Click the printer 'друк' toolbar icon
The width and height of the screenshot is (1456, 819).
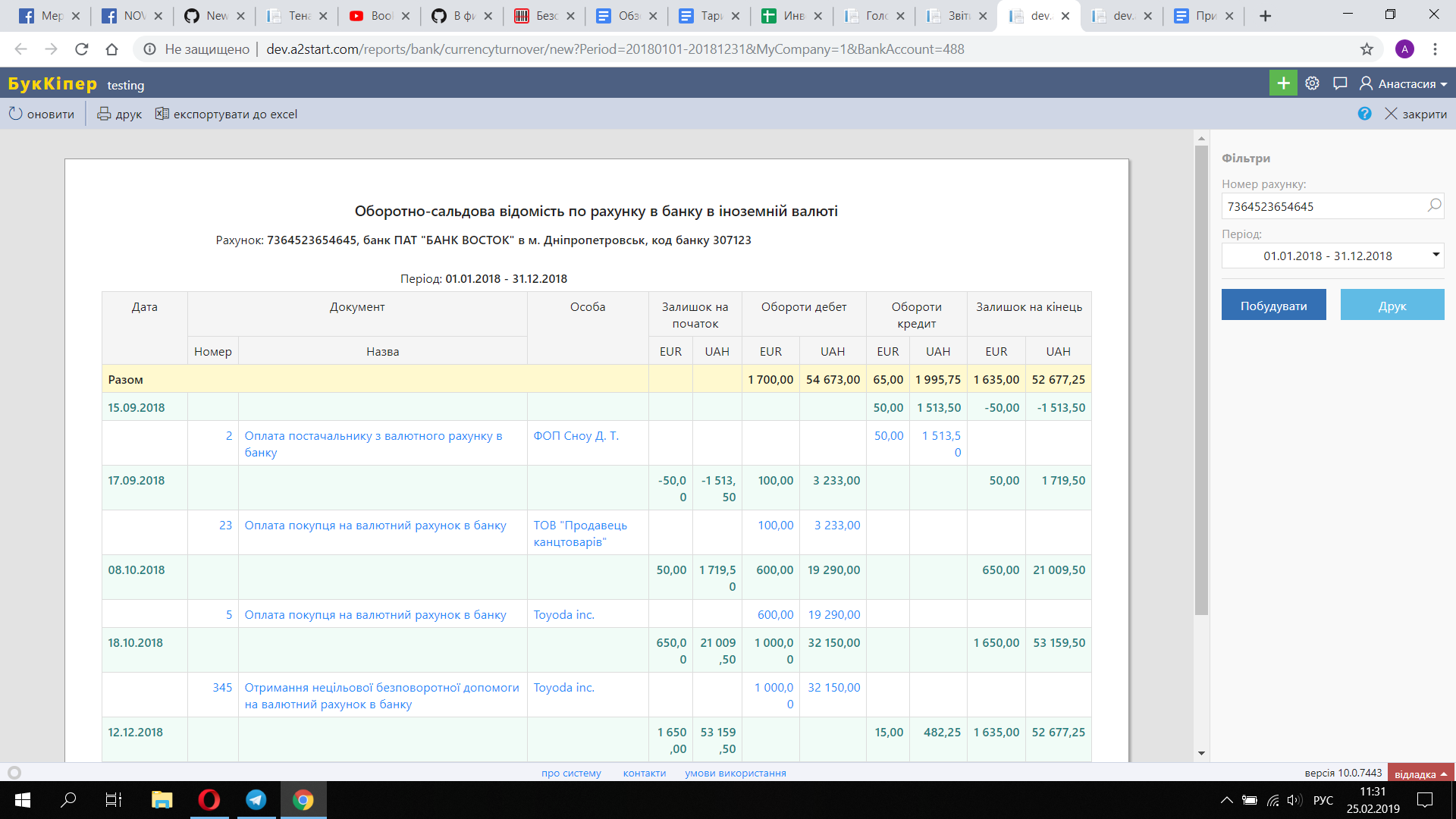[104, 114]
